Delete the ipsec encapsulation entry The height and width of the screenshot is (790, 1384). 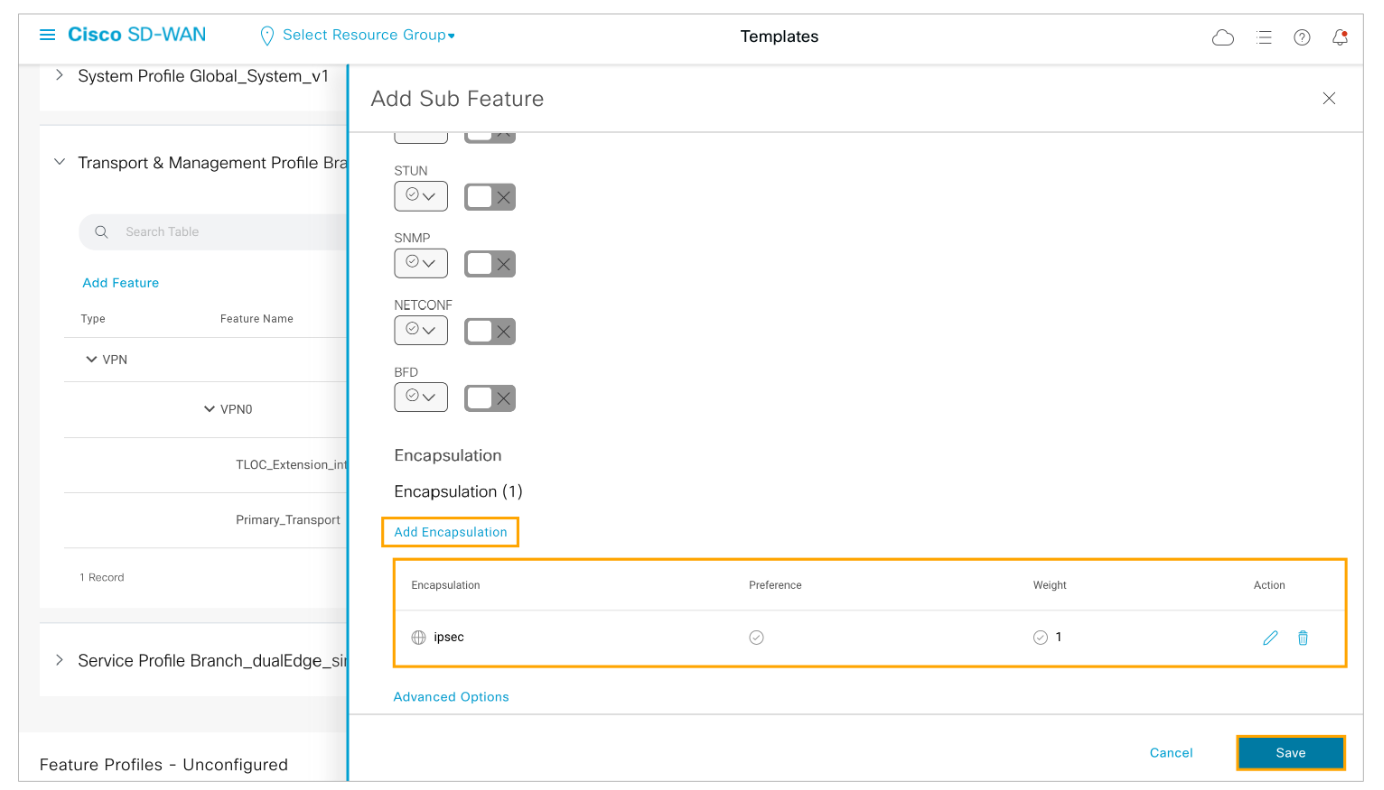pos(1303,638)
